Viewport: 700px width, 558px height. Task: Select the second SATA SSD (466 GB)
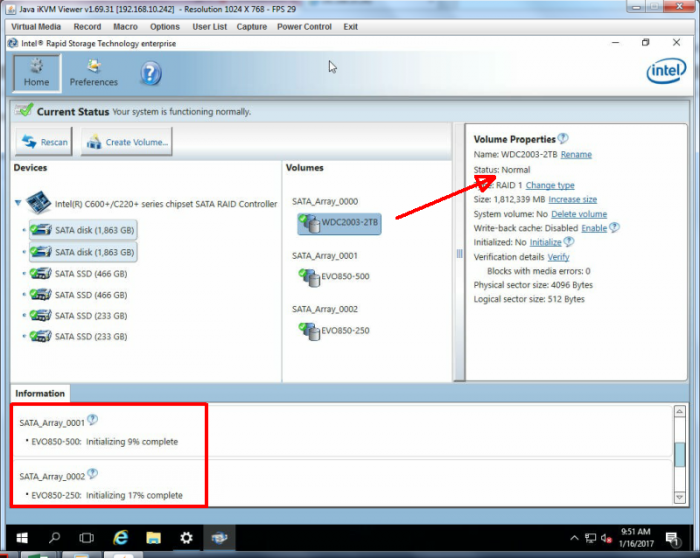click(79, 295)
